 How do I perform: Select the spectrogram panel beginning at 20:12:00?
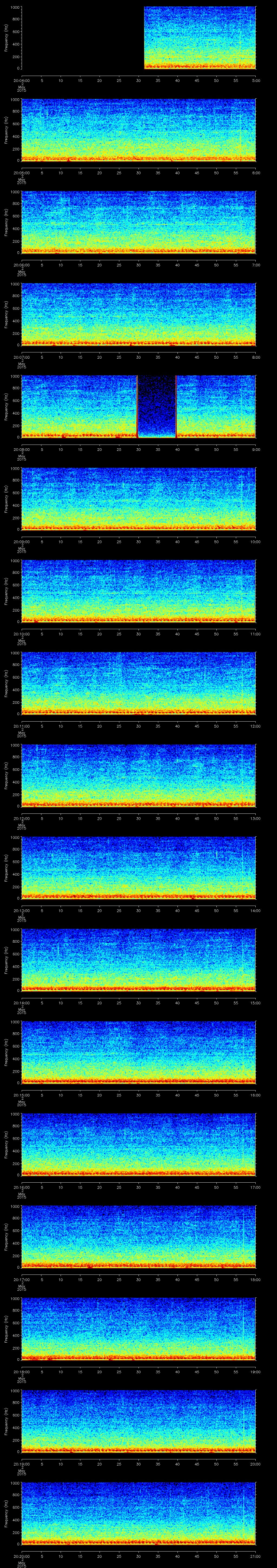pyautogui.click(x=139, y=775)
